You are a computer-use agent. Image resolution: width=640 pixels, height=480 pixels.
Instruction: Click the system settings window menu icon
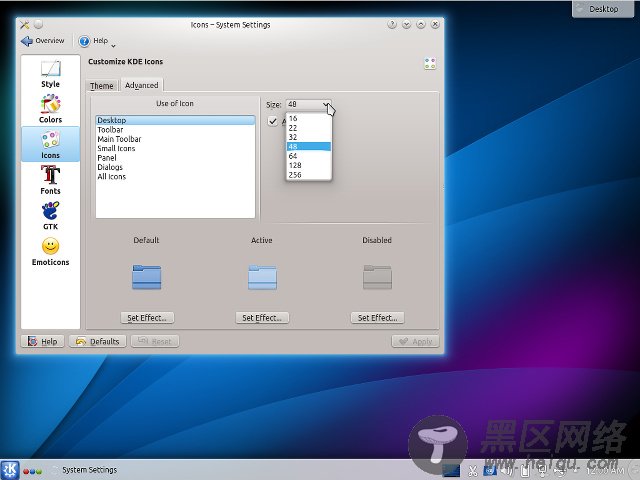(x=24, y=25)
